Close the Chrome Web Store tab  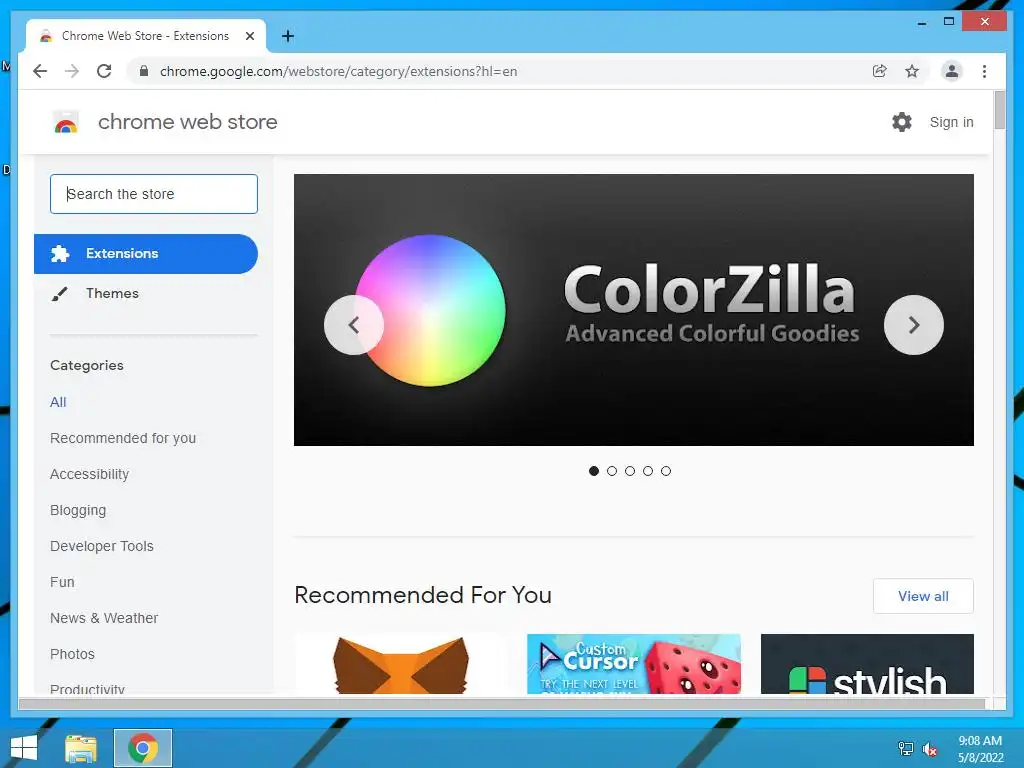(x=249, y=36)
